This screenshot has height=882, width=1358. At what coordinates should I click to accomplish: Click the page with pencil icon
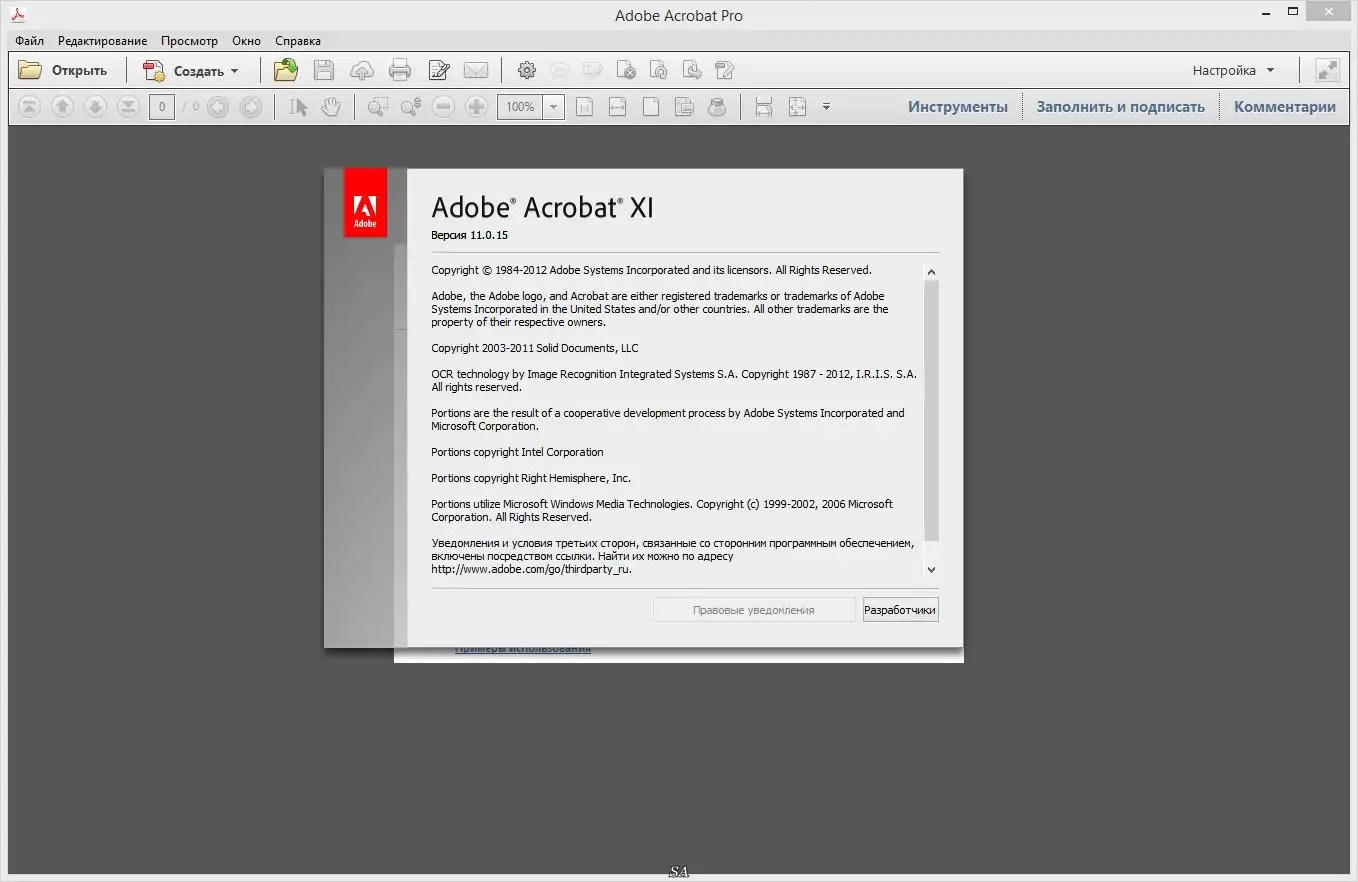point(725,70)
